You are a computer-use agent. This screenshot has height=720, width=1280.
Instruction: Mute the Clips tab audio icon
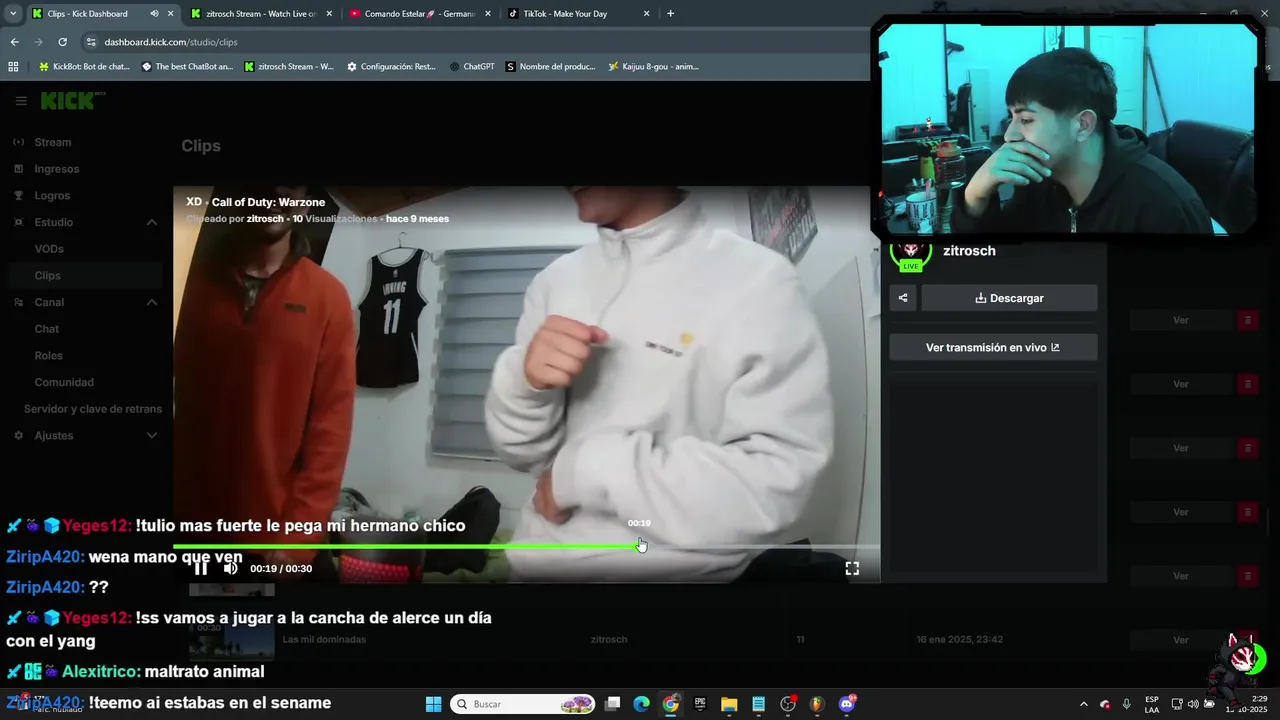[x=154, y=14]
